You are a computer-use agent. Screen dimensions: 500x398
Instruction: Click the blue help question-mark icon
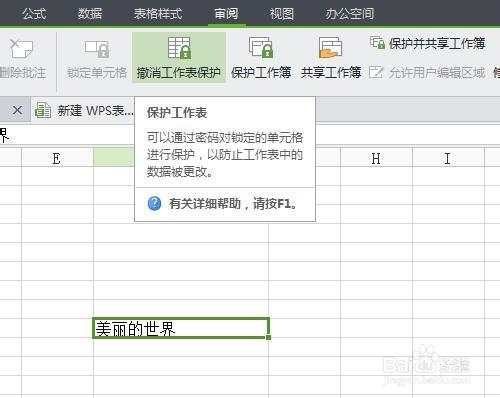[x=154, y=203]
